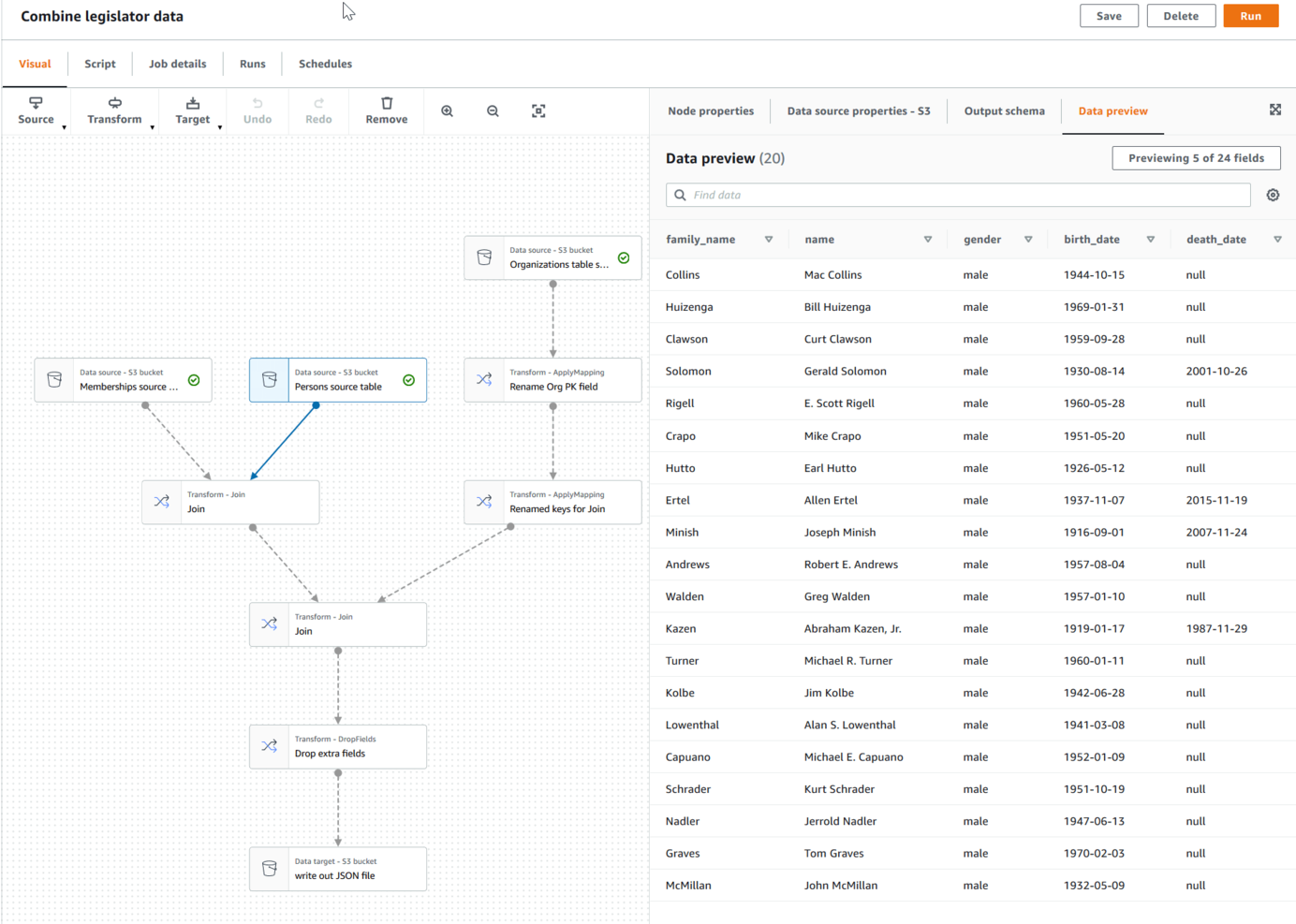This screenshot has width=1296, height=924.
Task: Click the Find data search field
Action: (x=958, y=195)
